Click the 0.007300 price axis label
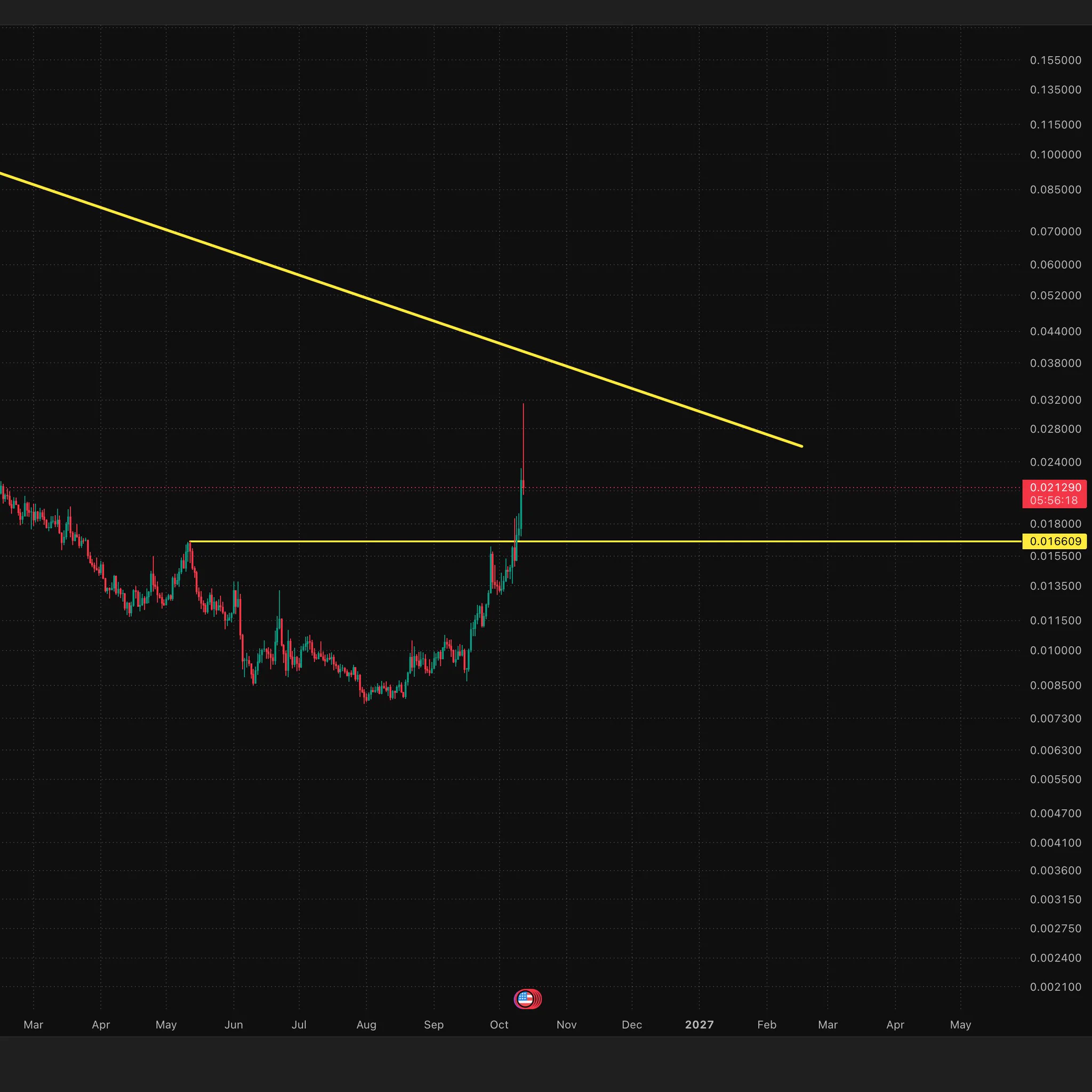Viewport: 1092px width, 1092px height. [x=1055, y=719]
